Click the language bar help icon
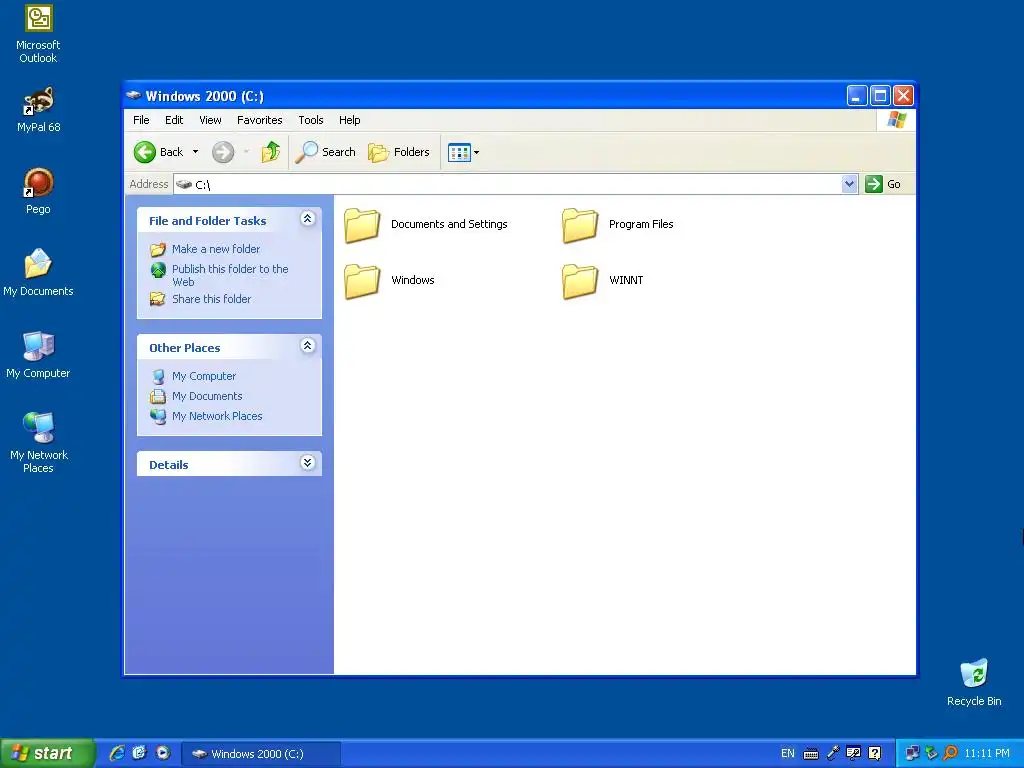 click(875, 753)
